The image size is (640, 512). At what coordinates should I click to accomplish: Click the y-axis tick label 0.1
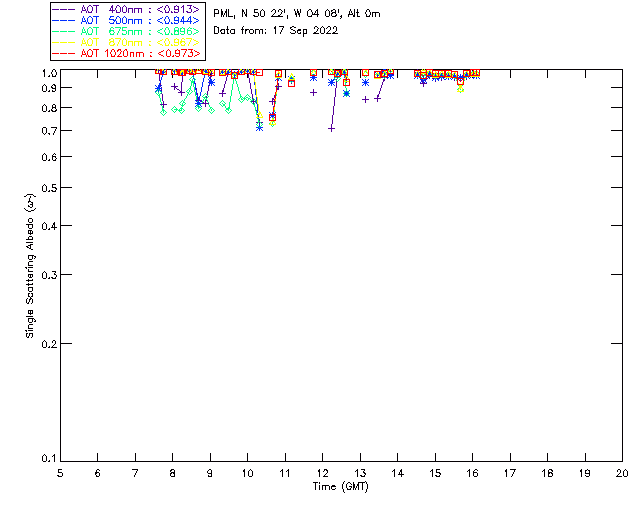point(48,459)
